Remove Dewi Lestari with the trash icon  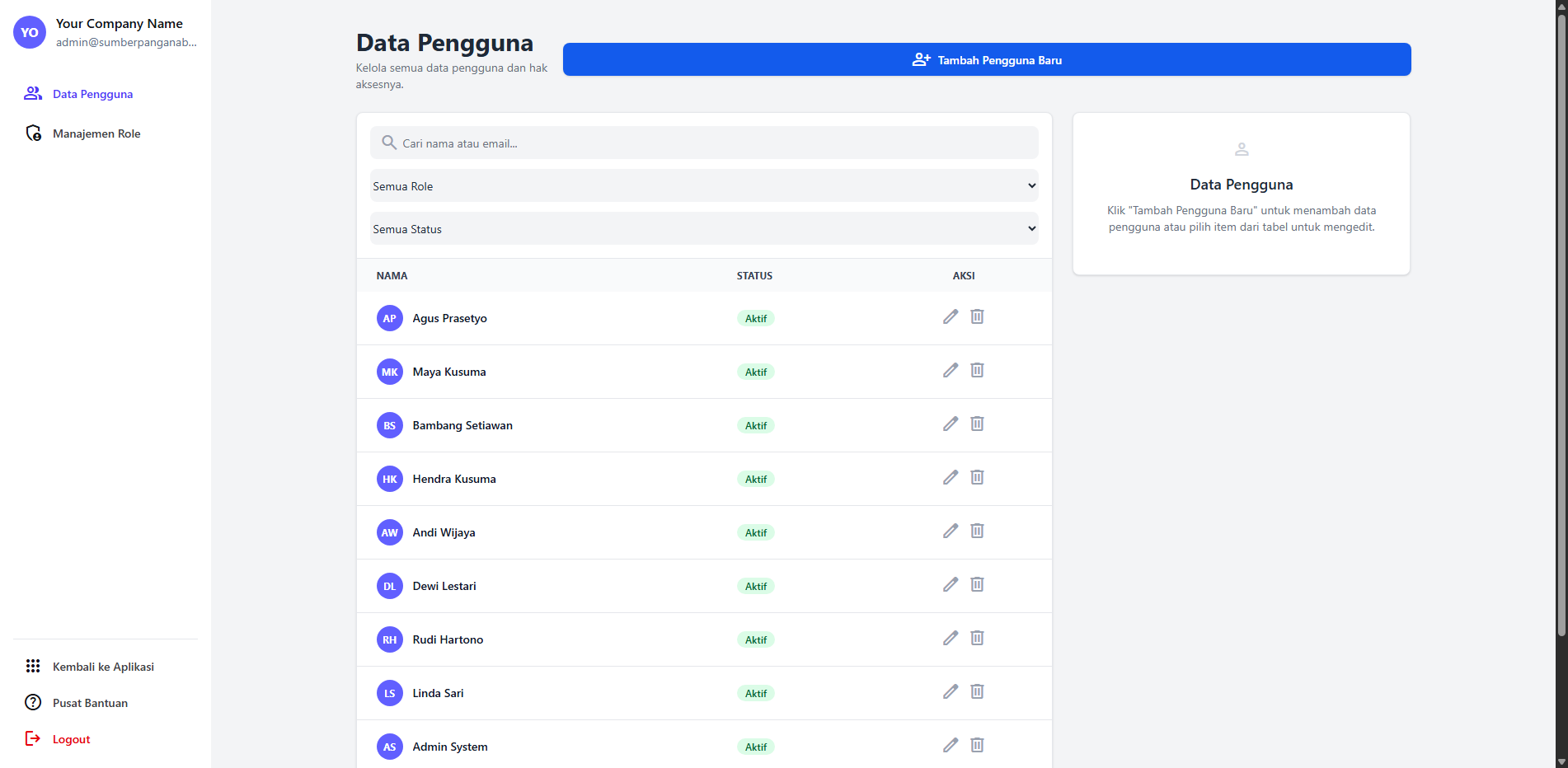click(977, 585)
